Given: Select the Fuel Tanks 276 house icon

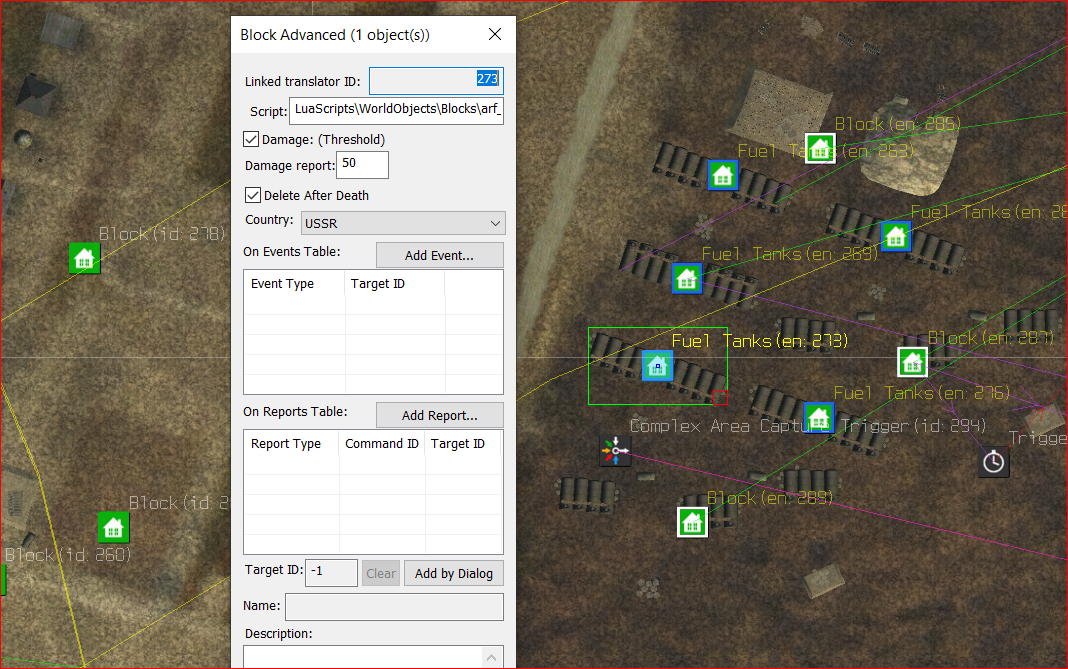Looking at the screenshot, I should tap(819, 417).
